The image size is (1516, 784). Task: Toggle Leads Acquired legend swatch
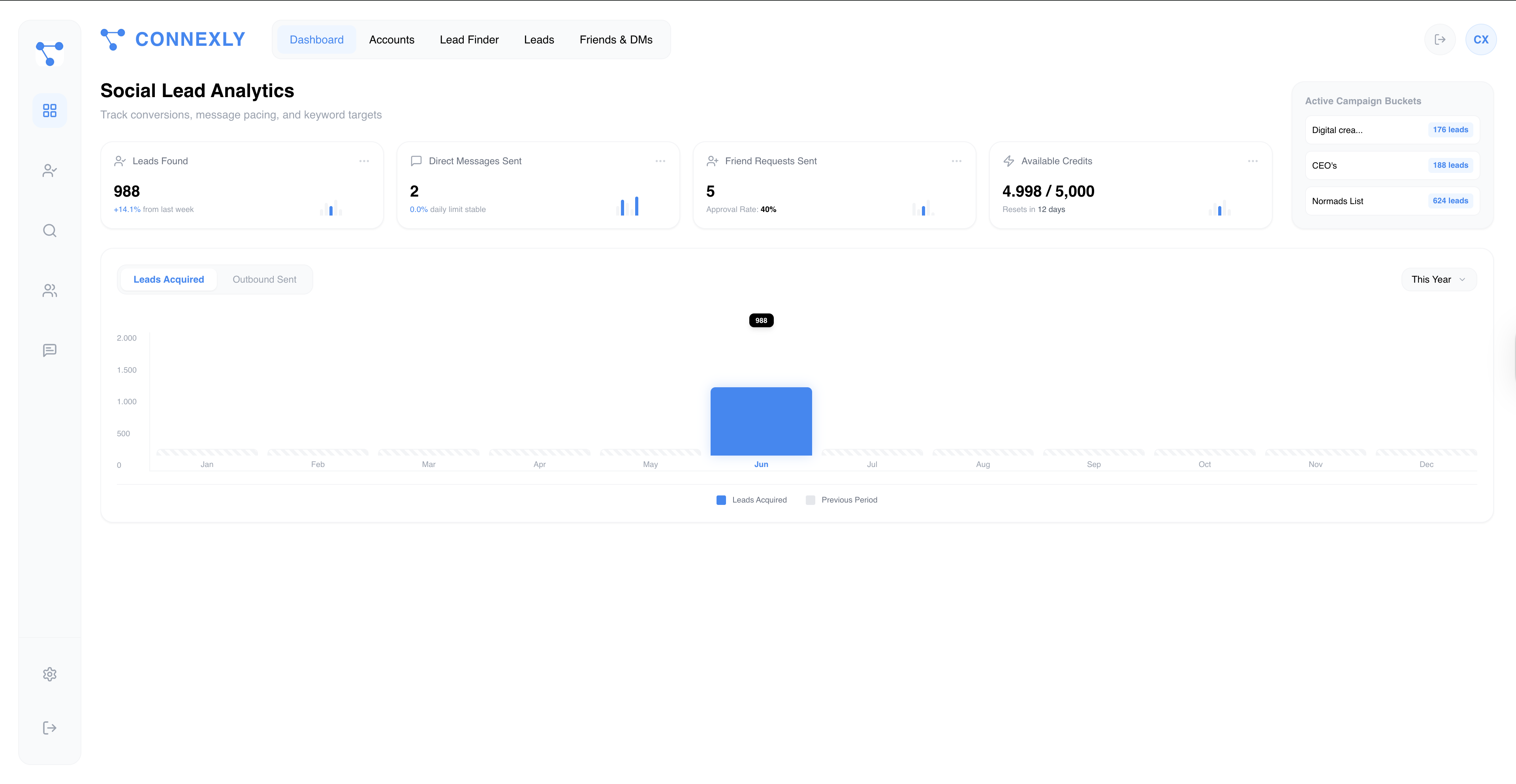(721, 500)
